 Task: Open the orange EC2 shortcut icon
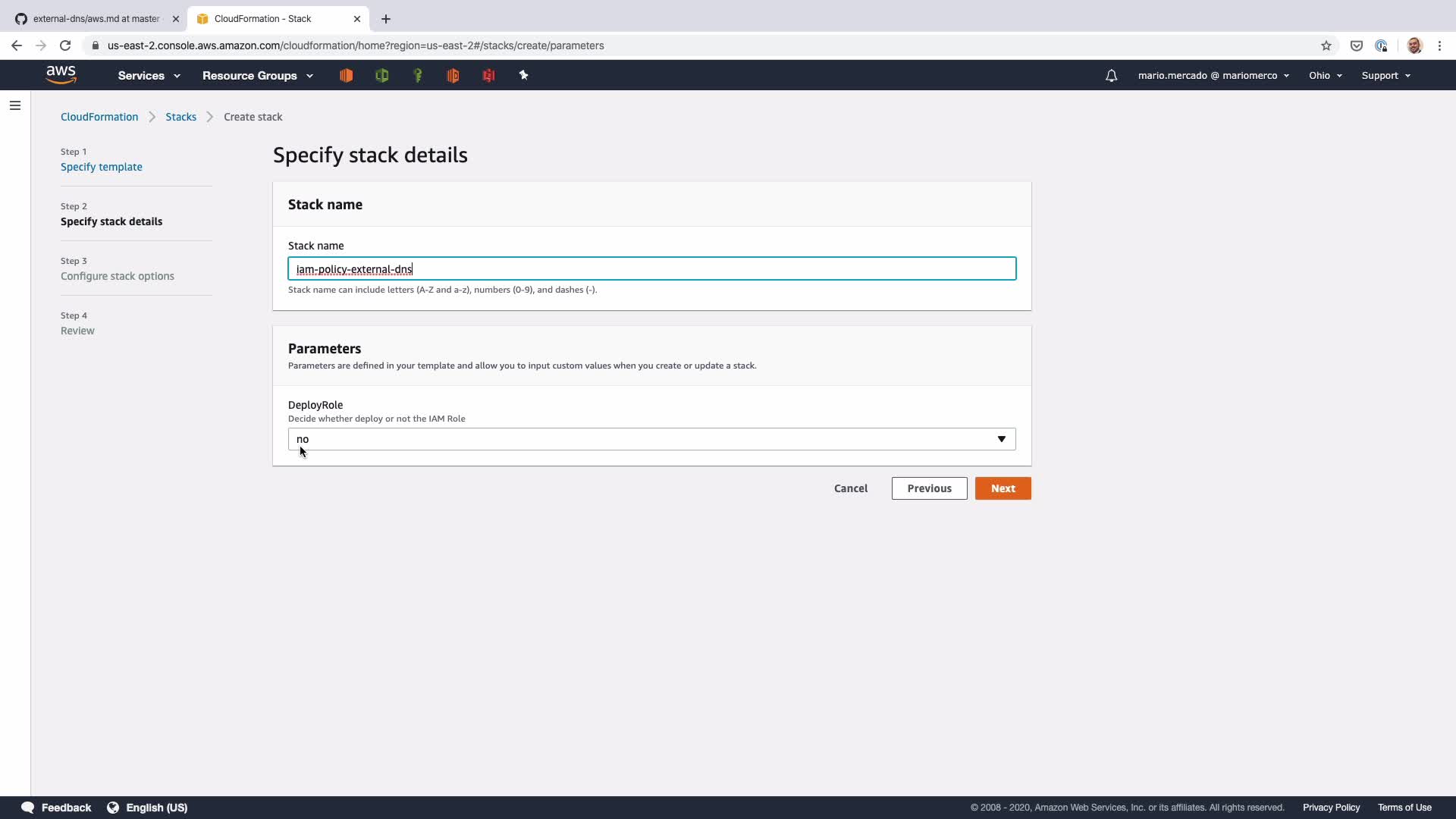tap(346, 75)
